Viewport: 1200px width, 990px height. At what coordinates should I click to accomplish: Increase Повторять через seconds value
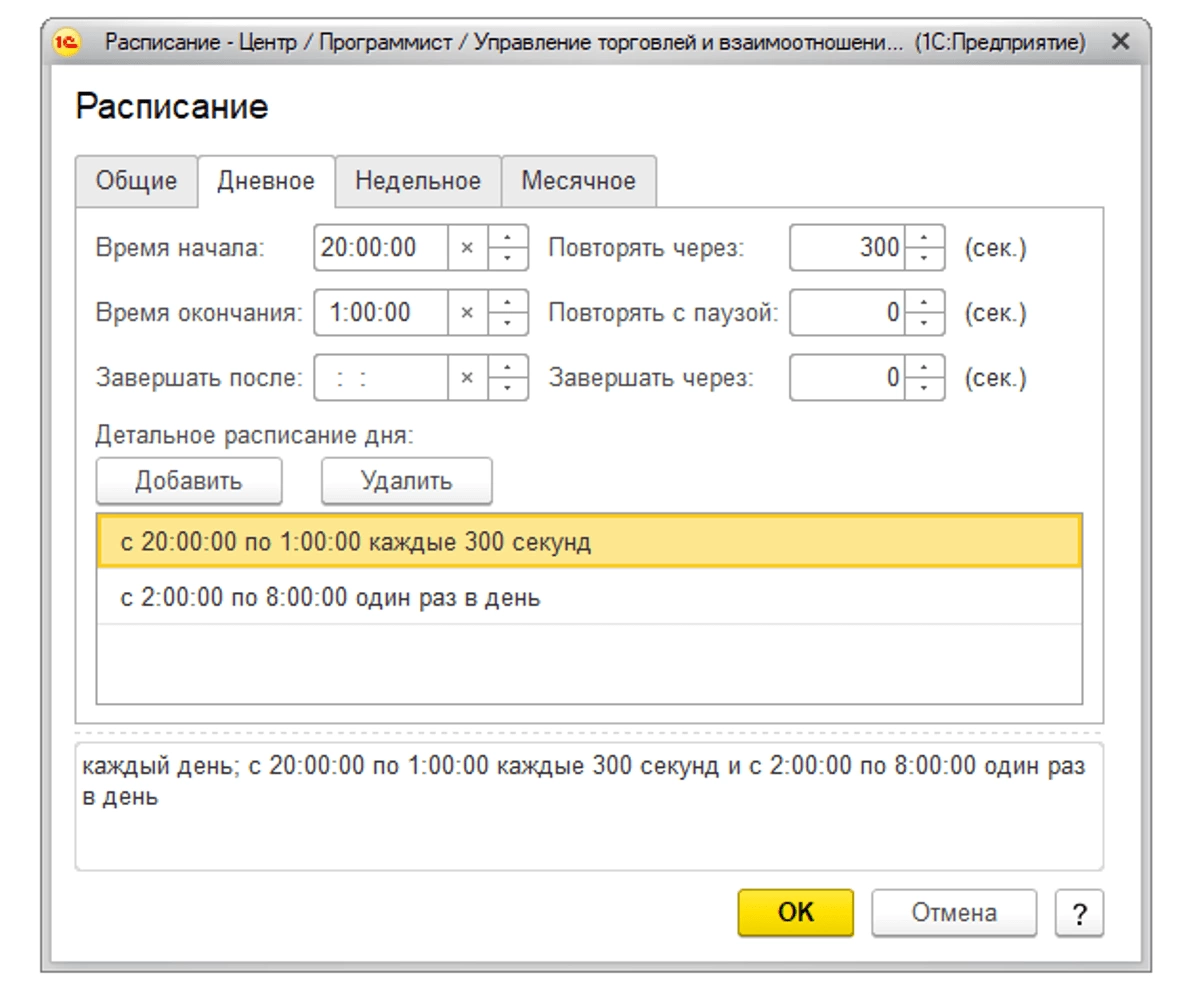[924, 238]
